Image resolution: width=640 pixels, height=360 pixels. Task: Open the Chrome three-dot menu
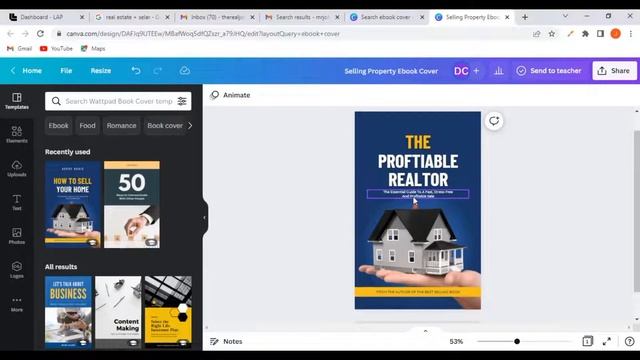pyautogui.click(x=631, y=34)
